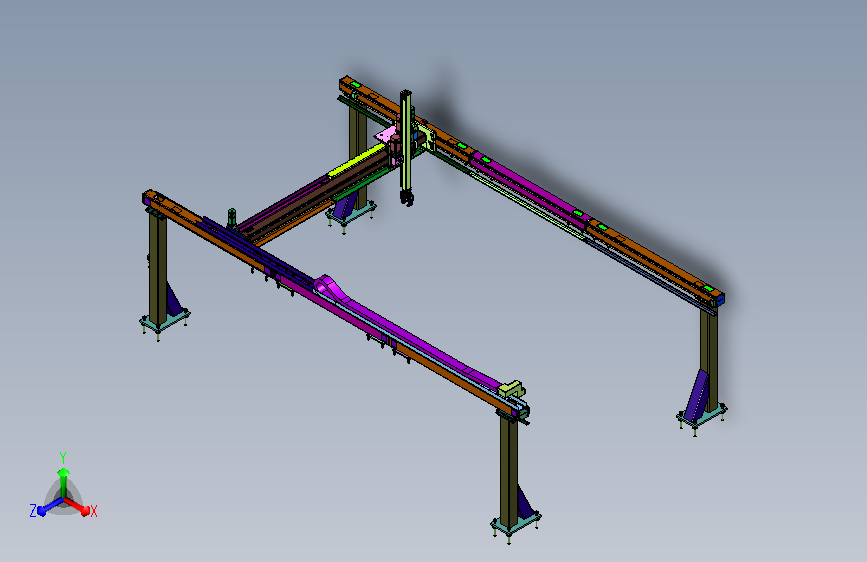
Task: Select the small motor on the cross beam's front end
Action: click(232, 218)
